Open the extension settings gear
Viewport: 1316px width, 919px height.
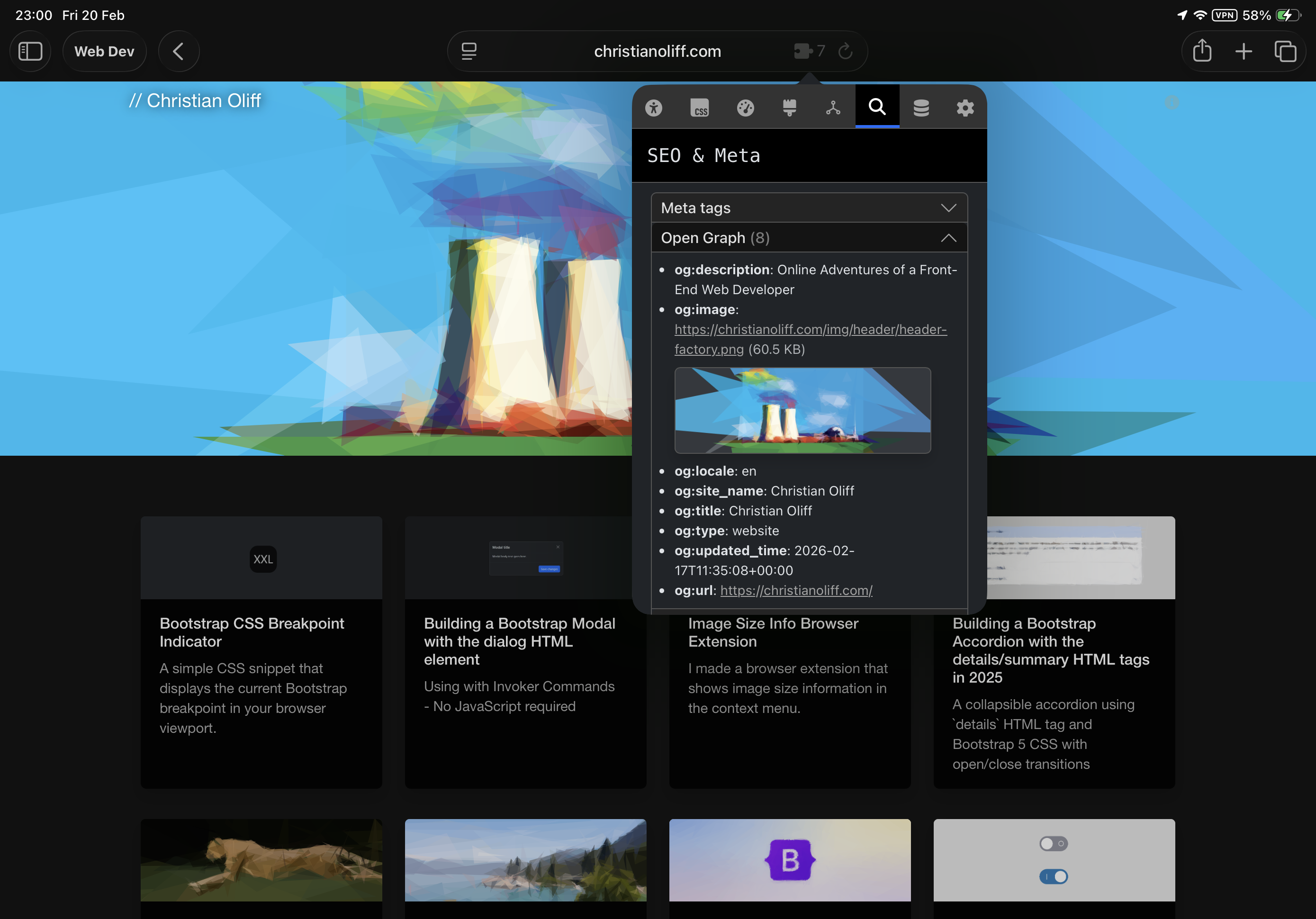(x=965, y=107)
